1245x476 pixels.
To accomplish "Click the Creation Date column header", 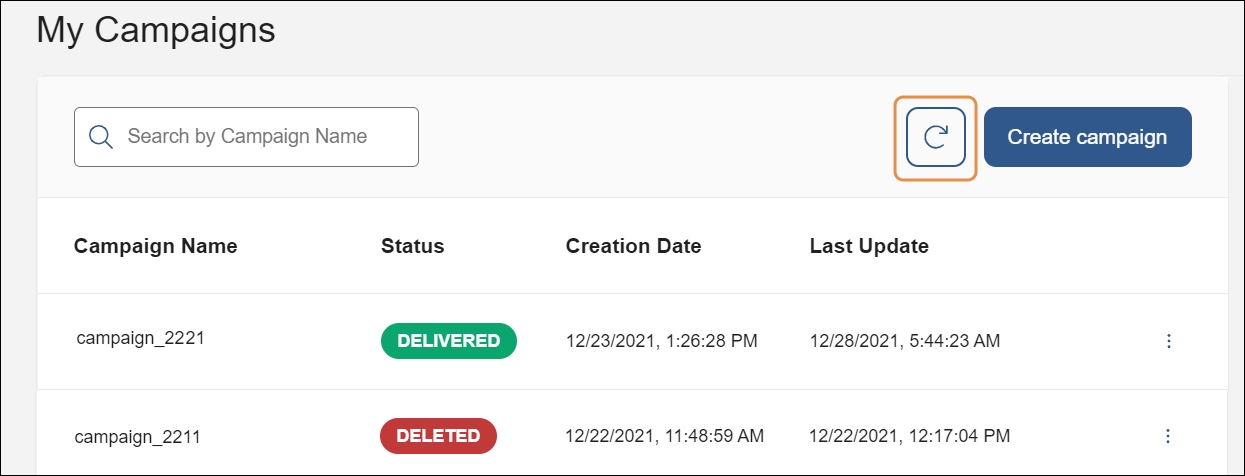I will pyautogui.click(x=633, y=246).
